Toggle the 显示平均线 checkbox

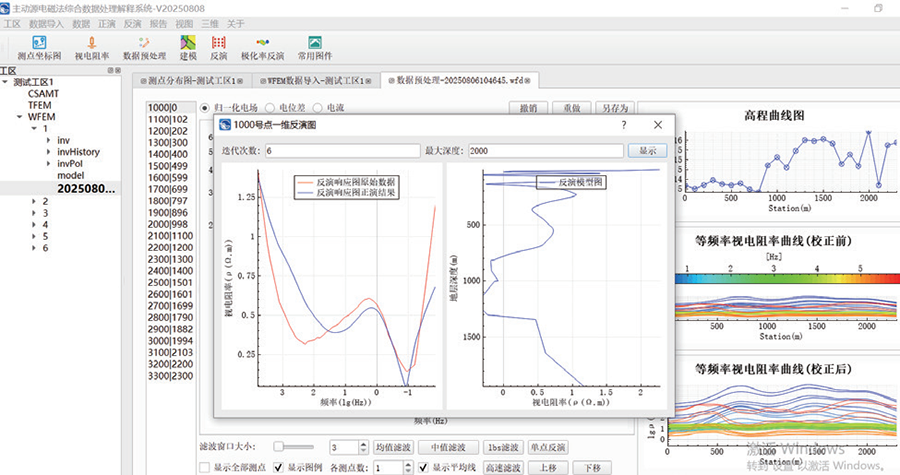[424, 467]
